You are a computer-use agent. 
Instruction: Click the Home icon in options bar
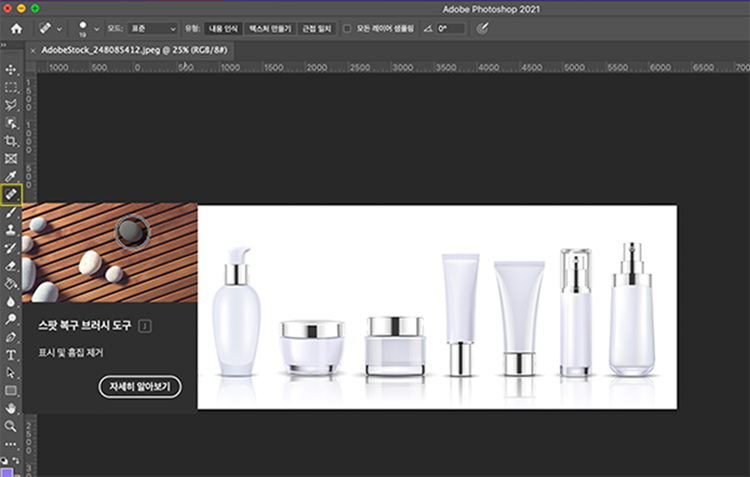tap(16, 29)
